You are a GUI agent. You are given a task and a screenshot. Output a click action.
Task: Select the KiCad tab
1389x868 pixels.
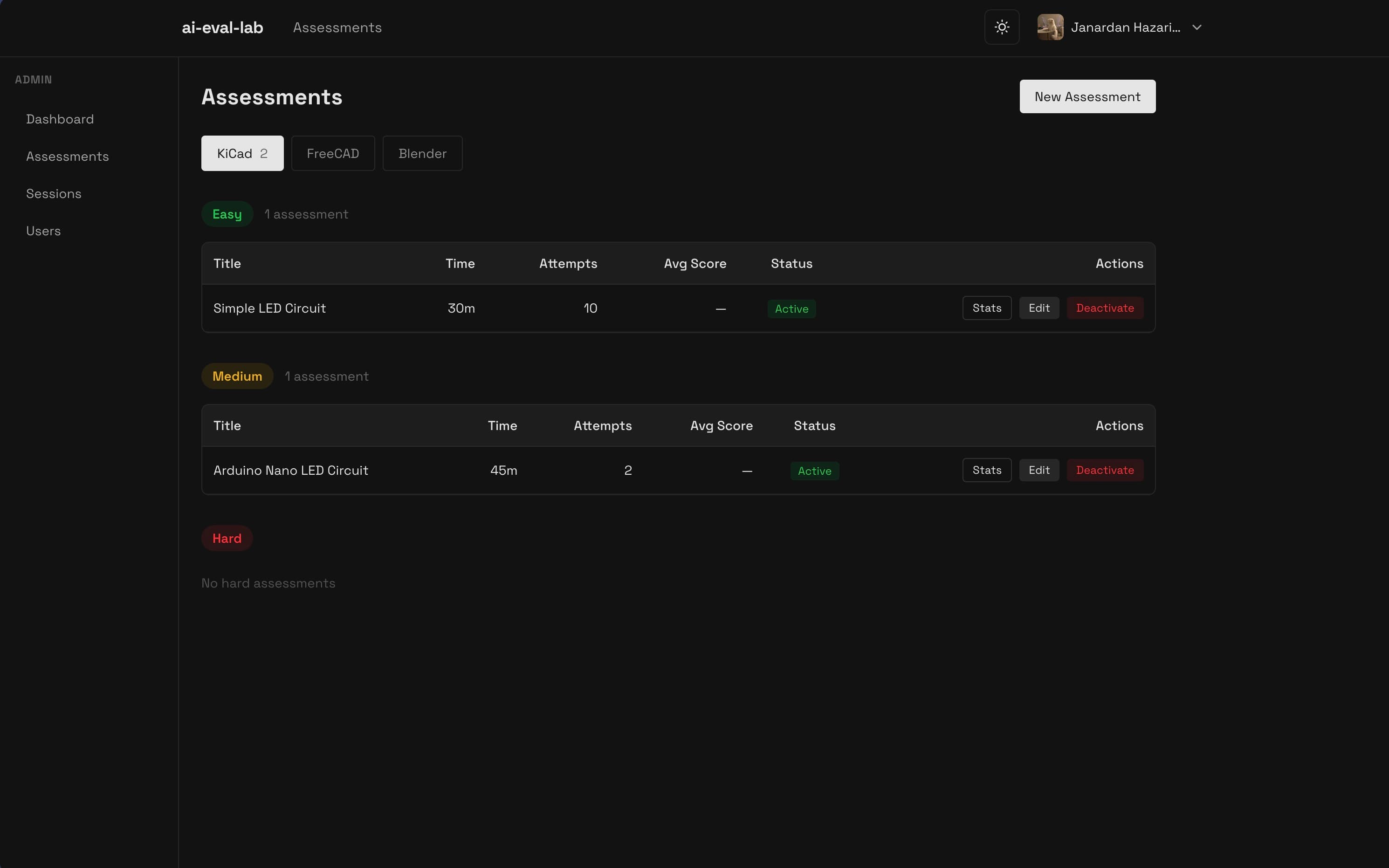[x=242, y=153]
